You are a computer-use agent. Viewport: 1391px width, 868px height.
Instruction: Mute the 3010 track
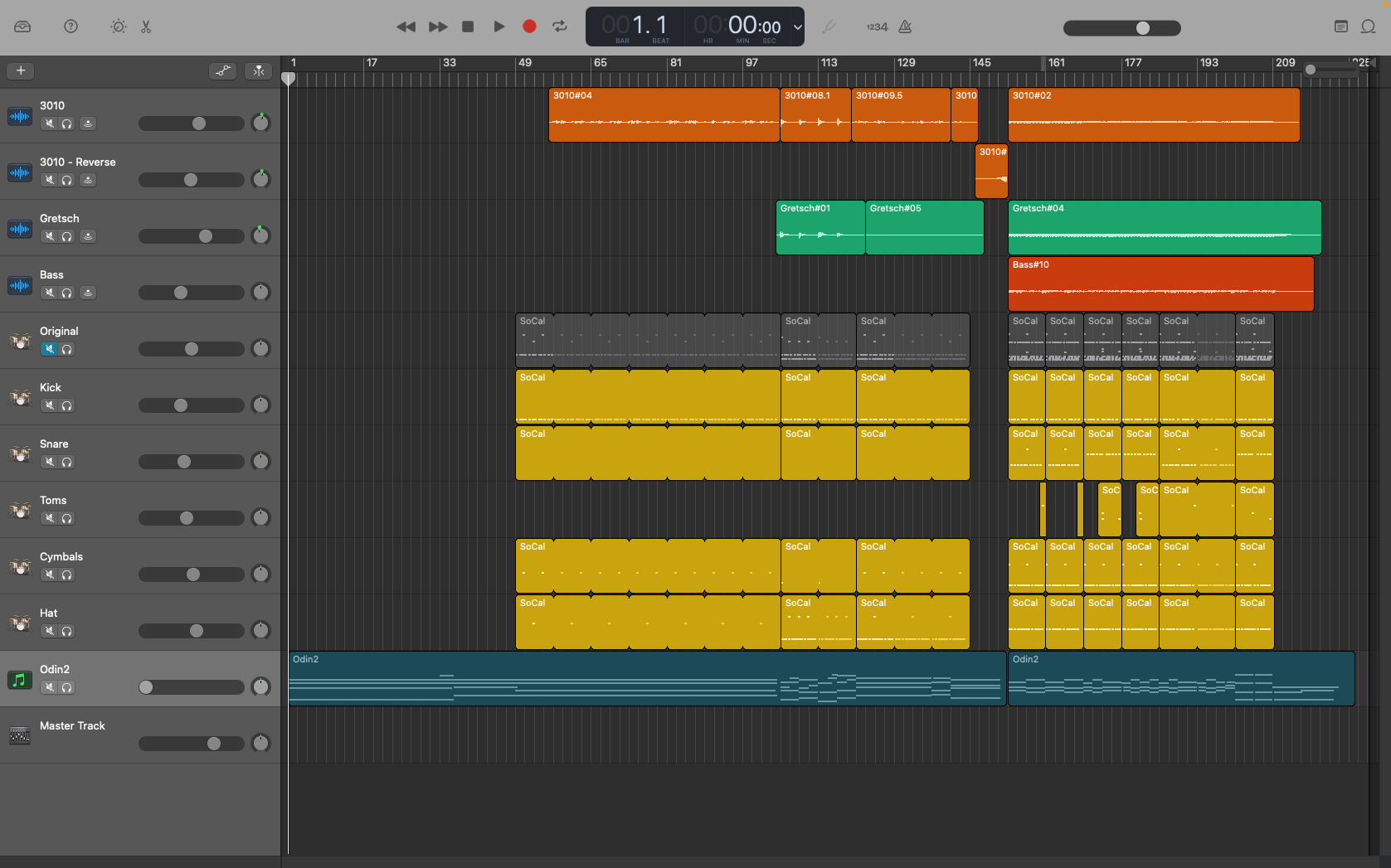50,124
